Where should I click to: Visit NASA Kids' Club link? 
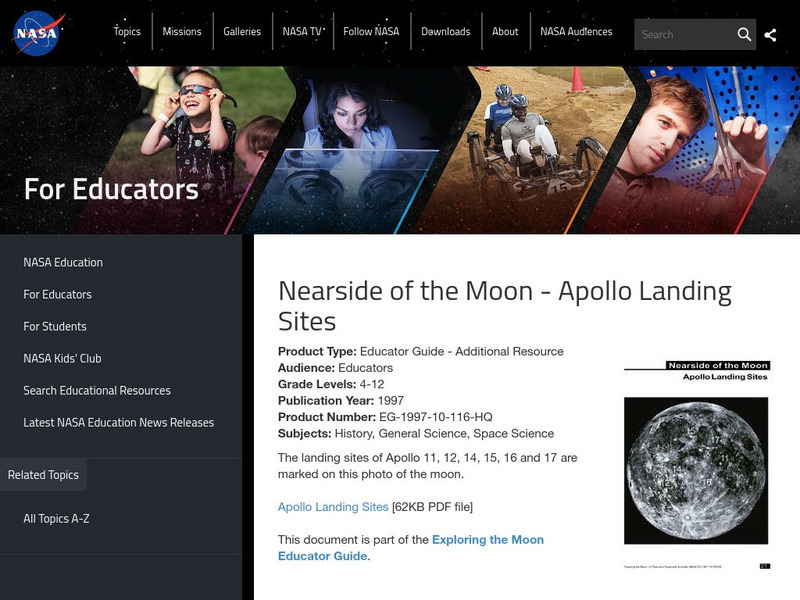coord(62,359)
